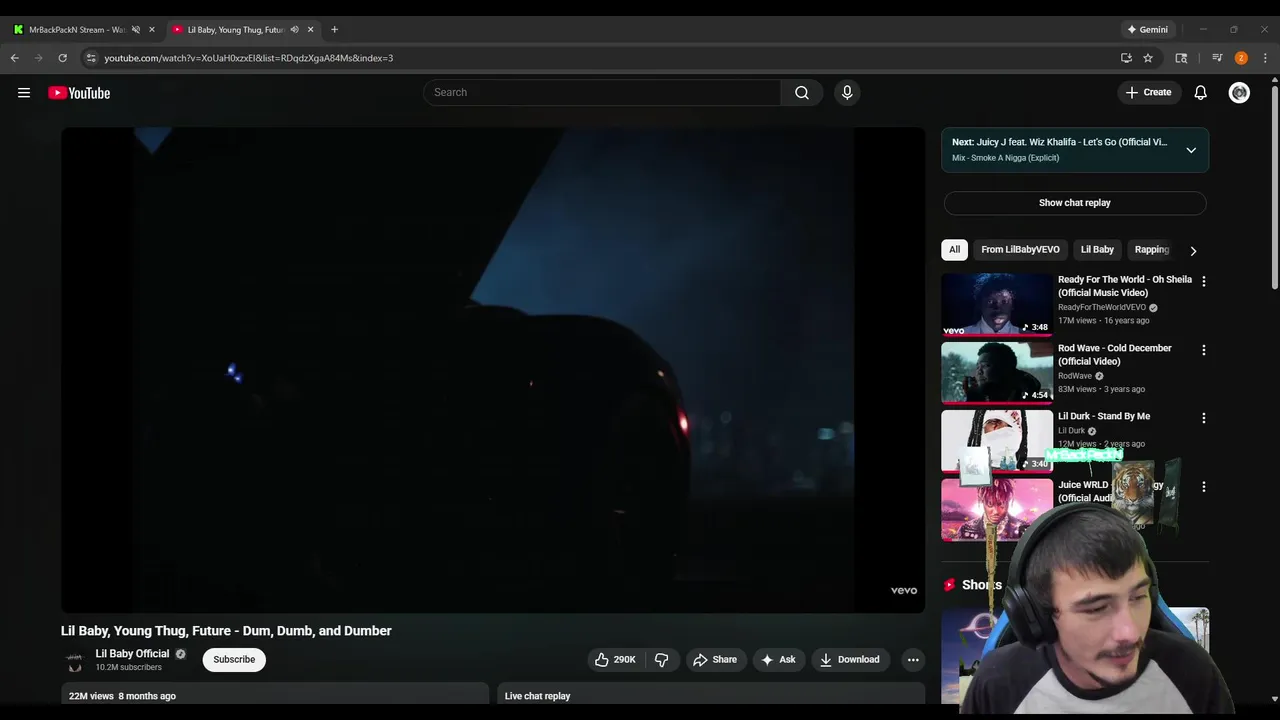
Task: Click the Gemini button
Action: (x=1146, y=29)
